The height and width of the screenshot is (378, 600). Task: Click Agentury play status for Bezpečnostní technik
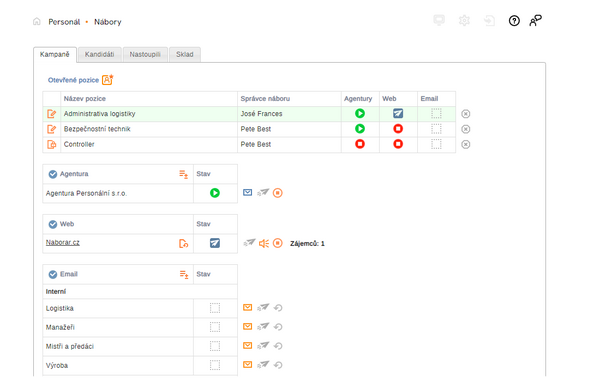[360, 129]
